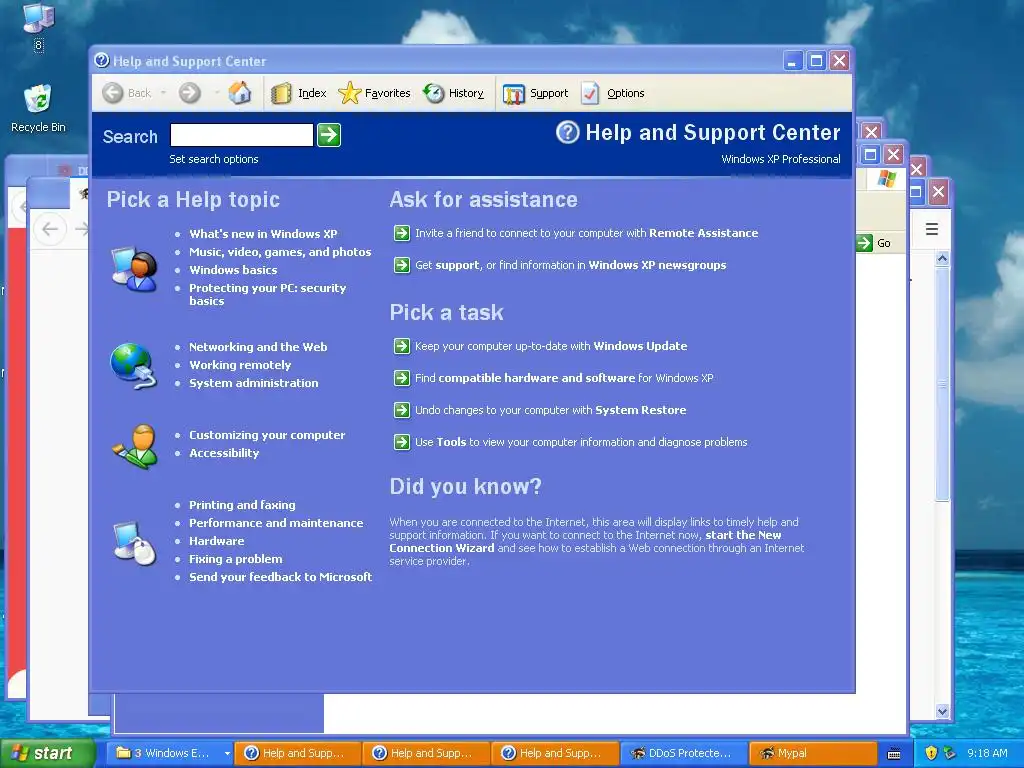The image size is (1024, 768).
Task: Switch to second Help and Support taskbar button
Action: (426, 754)
